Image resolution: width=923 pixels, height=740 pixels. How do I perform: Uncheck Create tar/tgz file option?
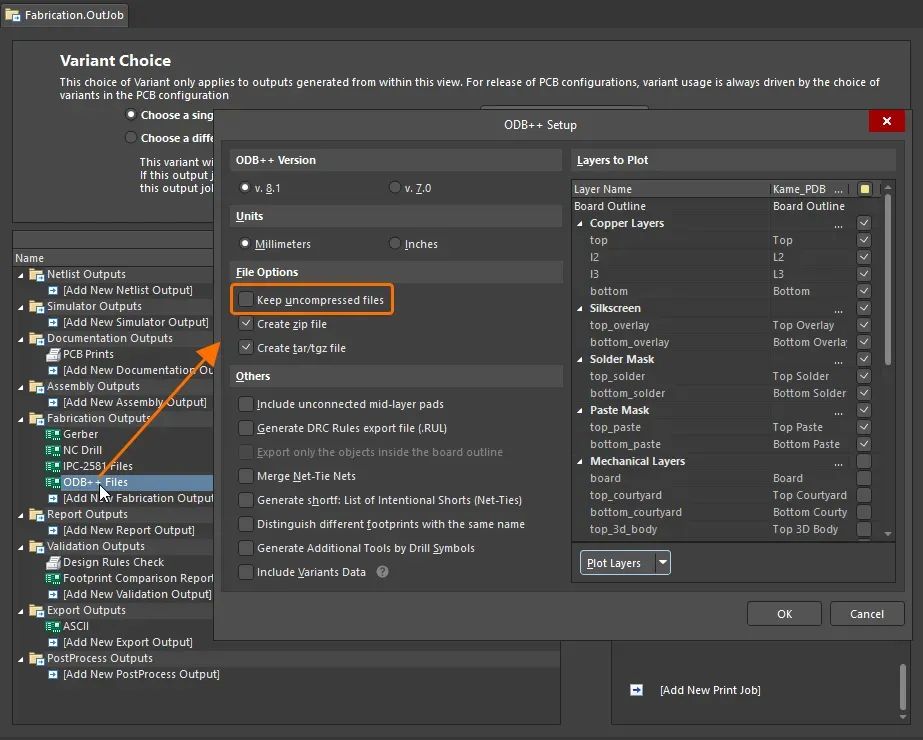[245, 348]
